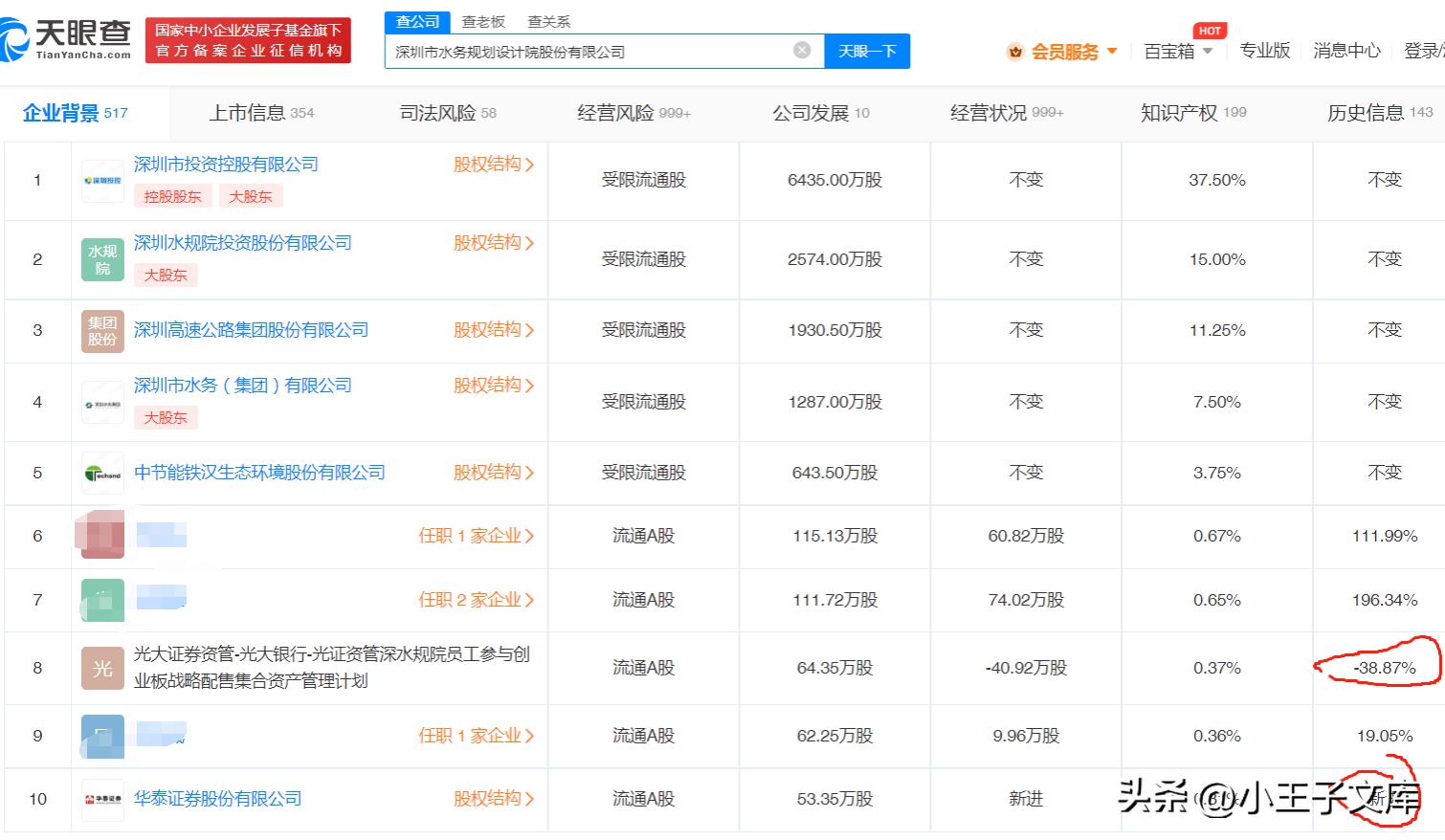Click the Techand company logo icon
Image resolution: width=1445 pixels, height=840 pixels.
pyautogui.click(x=101, y=472)
